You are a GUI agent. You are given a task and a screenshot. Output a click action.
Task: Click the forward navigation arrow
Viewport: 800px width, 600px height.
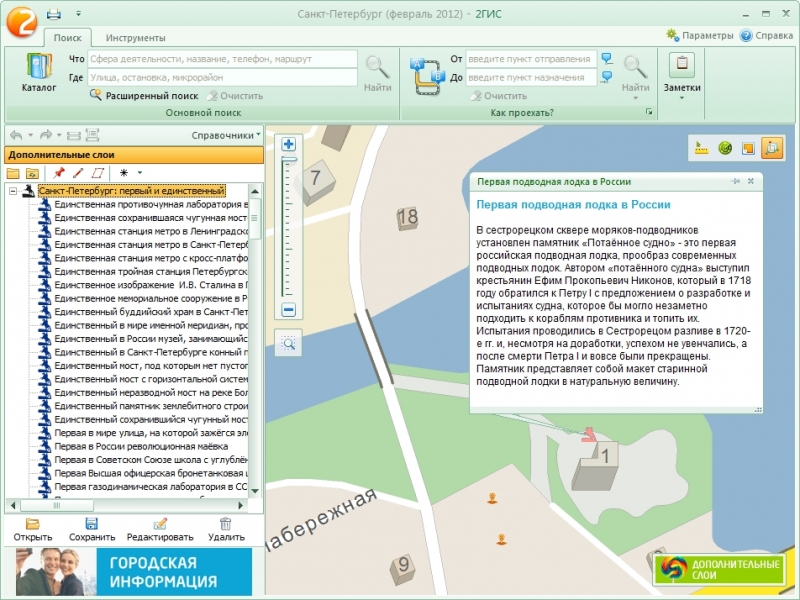click(45, 135)
